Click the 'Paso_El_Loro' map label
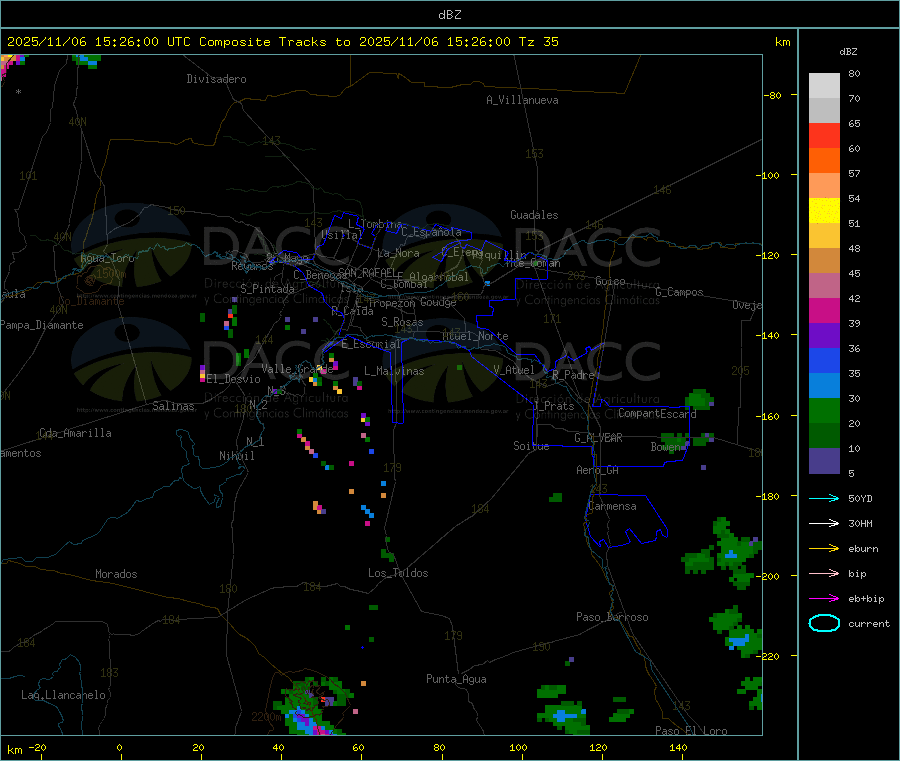Viewport: 900px width, 761px height. (691, 731)
